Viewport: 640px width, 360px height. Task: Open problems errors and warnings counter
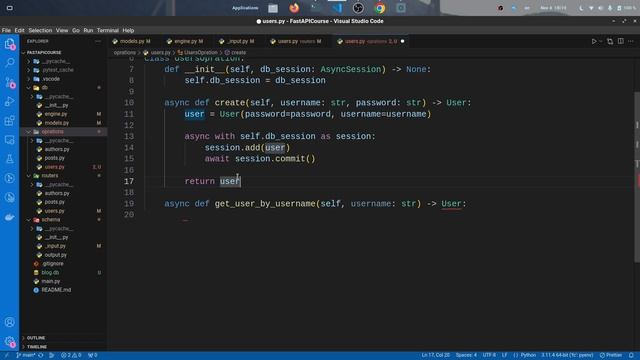pyautogui.click(x=71, y=355)
